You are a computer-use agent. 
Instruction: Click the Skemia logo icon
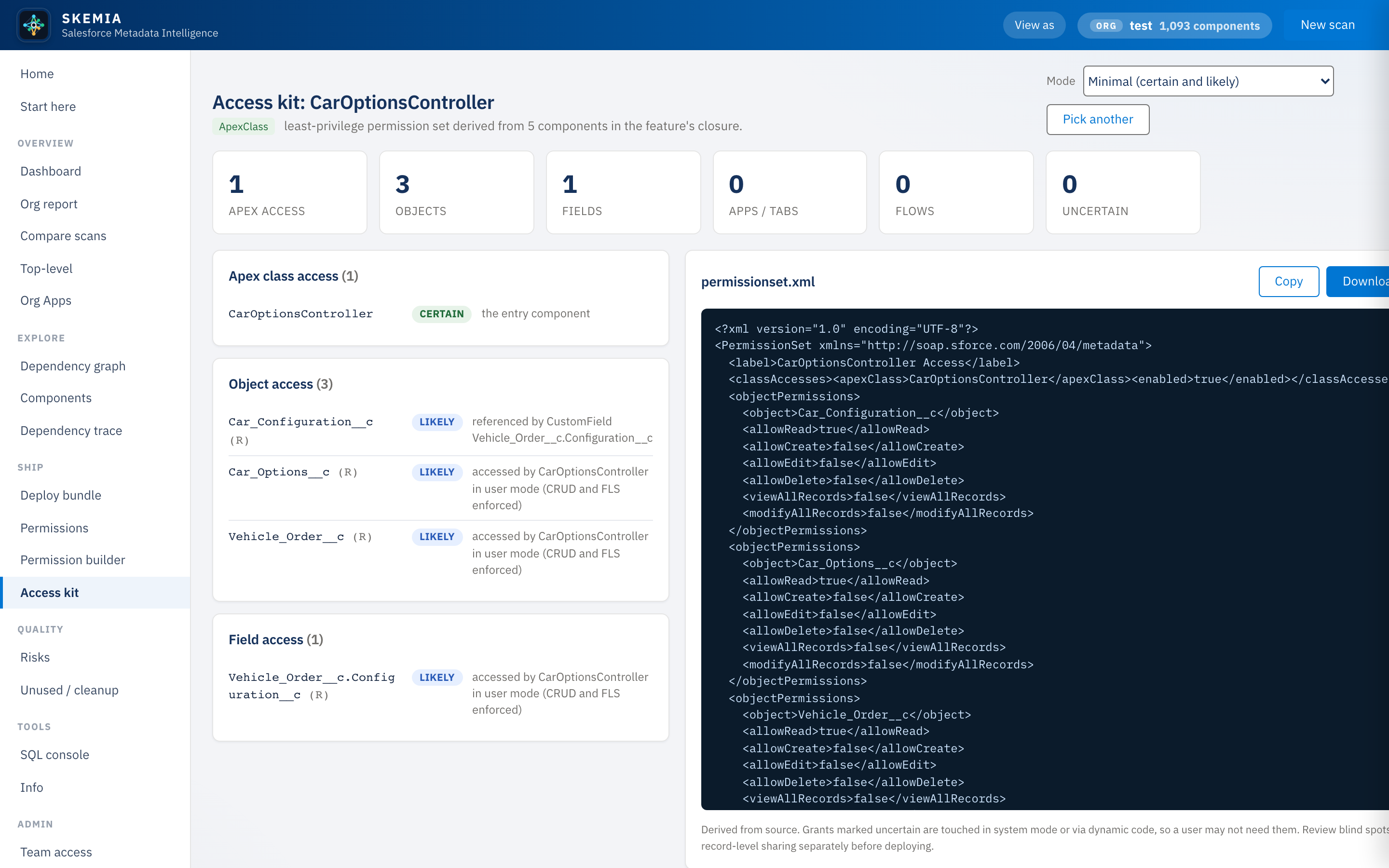pyautogui.click(x=34, y=25)
